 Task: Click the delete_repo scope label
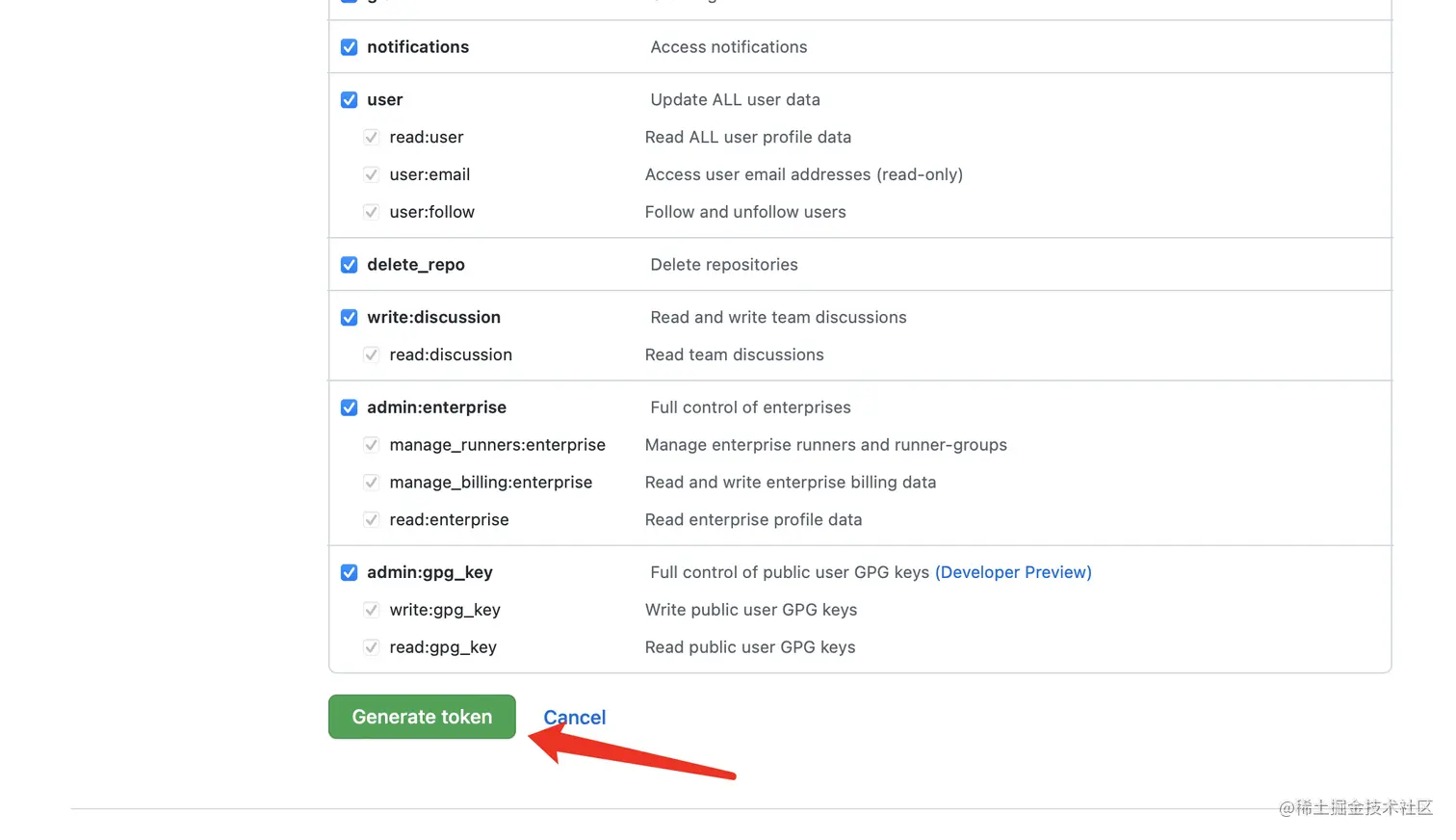[416, 265]
